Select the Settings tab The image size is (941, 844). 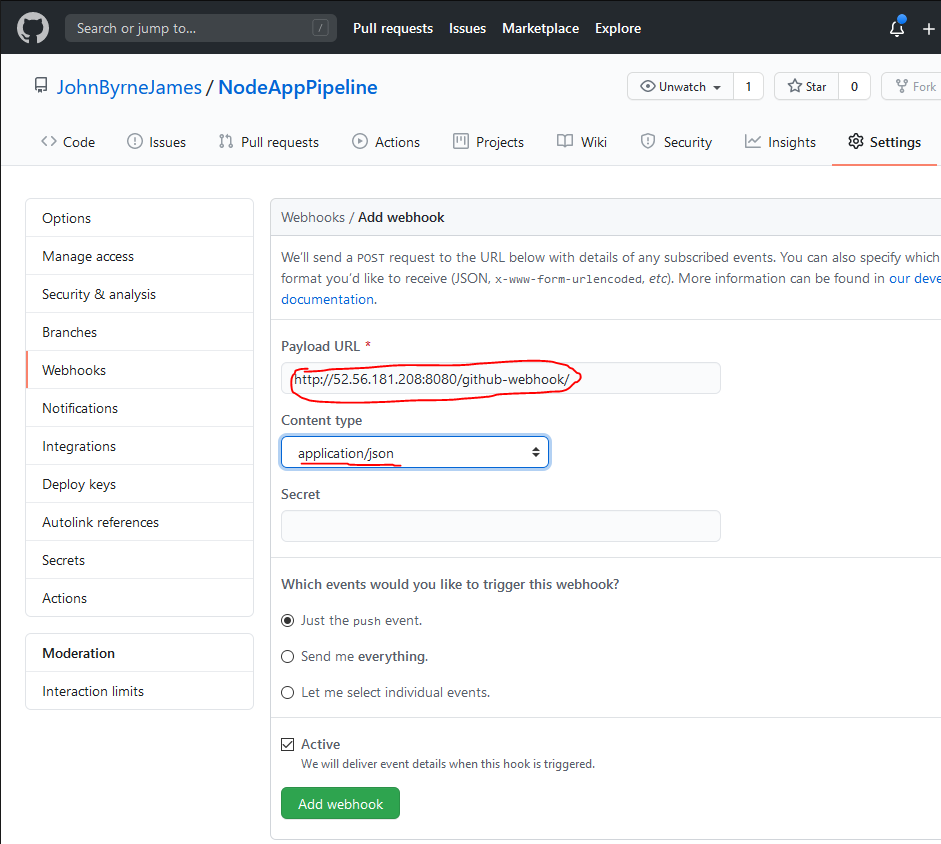point(885,142)
